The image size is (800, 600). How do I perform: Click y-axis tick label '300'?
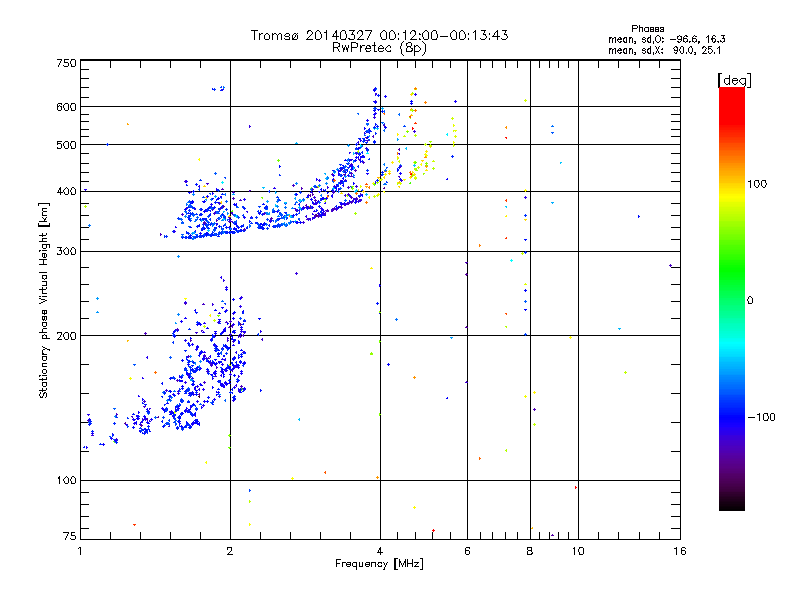66,252
